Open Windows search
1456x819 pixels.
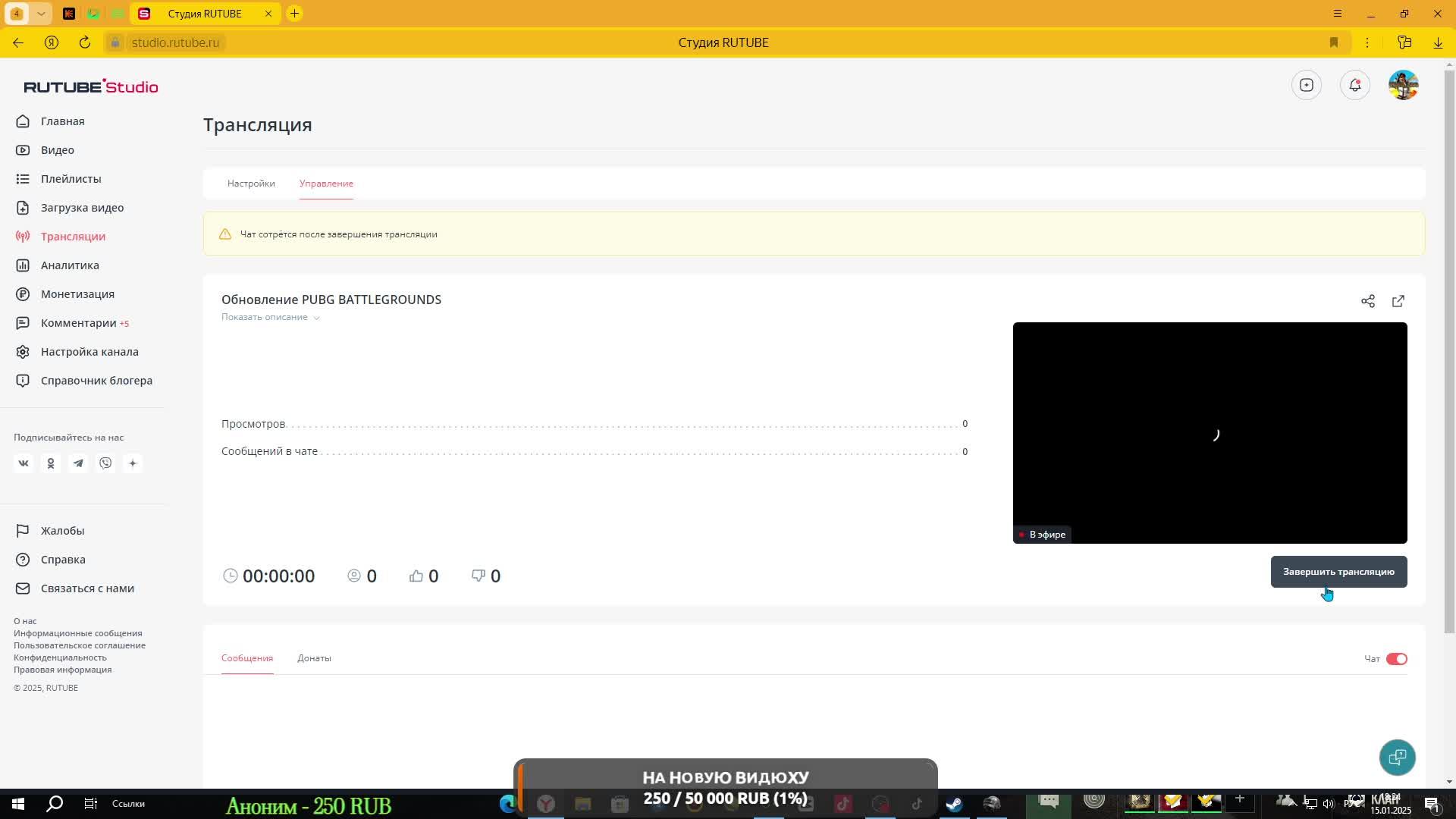(55, 804)
